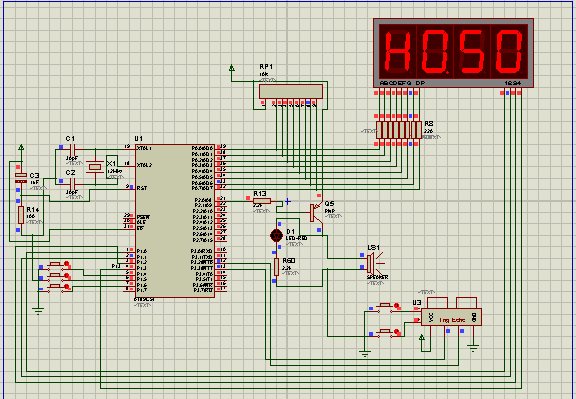This screenshot has width=576, height=399.
Task: Click the ground symbol below left push buttons
Action: (38, 310)
